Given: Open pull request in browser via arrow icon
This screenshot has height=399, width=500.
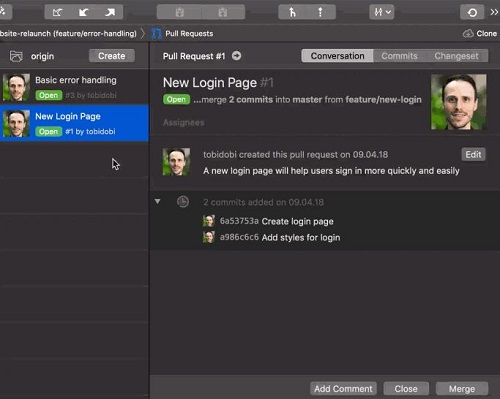Looking at the screenshot, I should pyautogui.click(x=236, y=56).
